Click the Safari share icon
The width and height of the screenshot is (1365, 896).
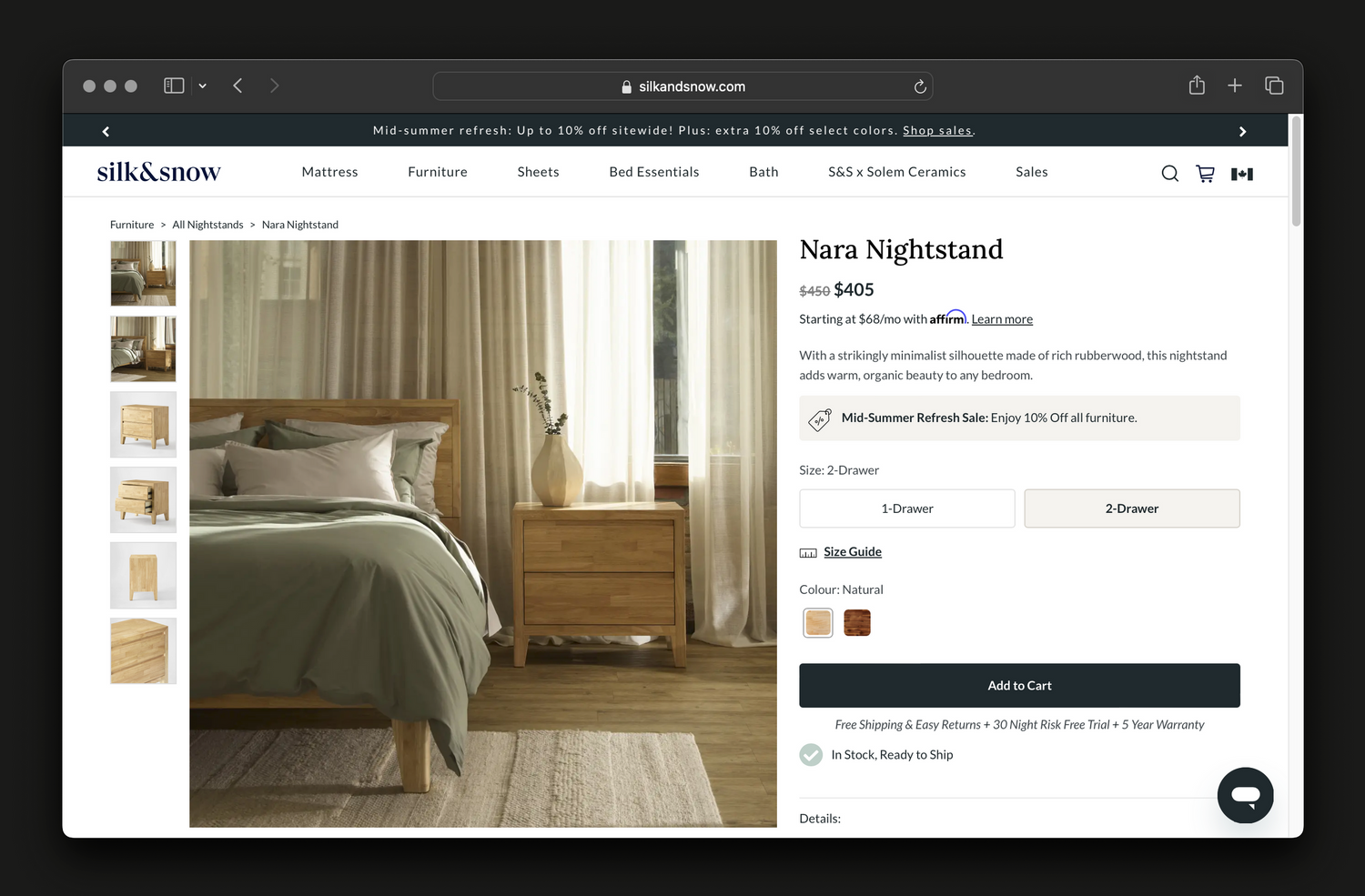1197,86
